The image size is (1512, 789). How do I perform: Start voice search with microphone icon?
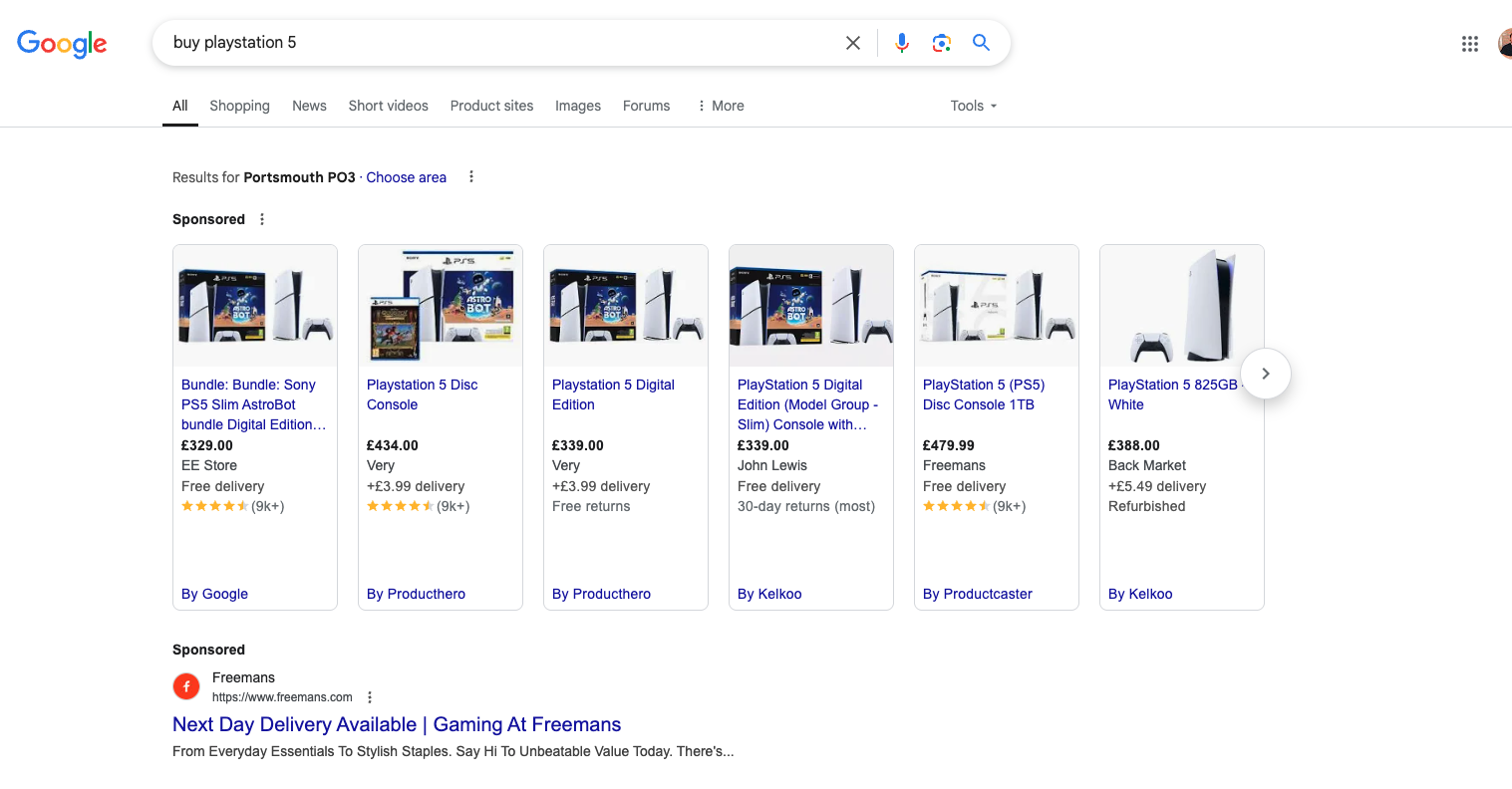[902, 43]
